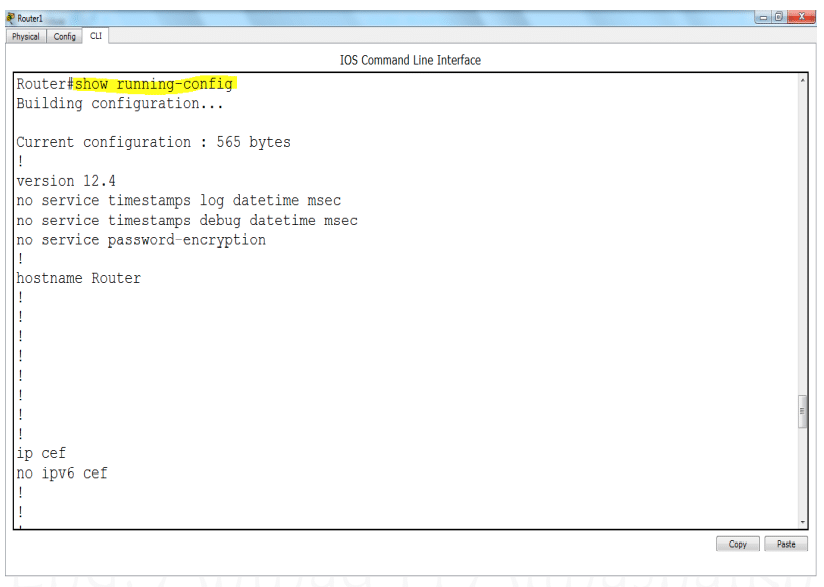Viewport: 824px width, 587px height.
Task: Click the 'ip cef' line
Action: click(41, 454)
